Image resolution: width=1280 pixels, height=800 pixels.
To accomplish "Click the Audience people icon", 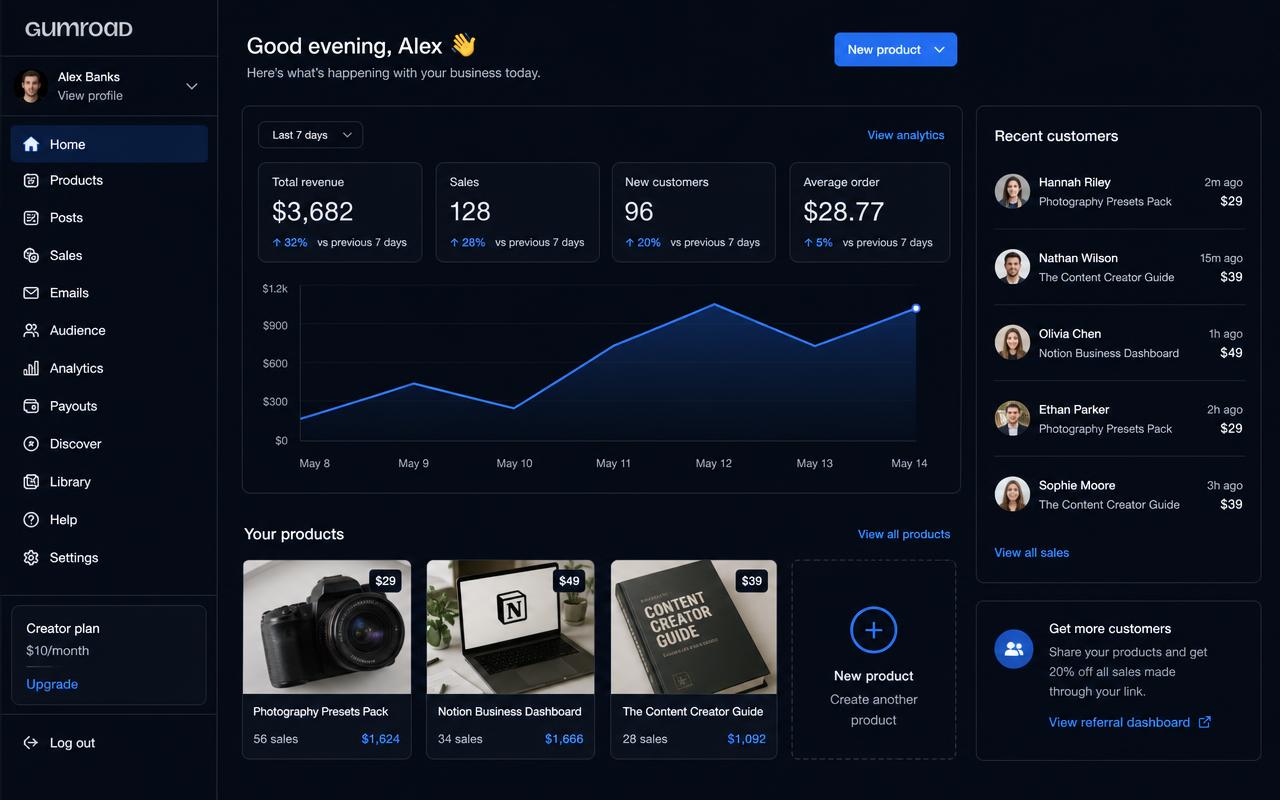I will pyautogui.click(x=31, y=330).
